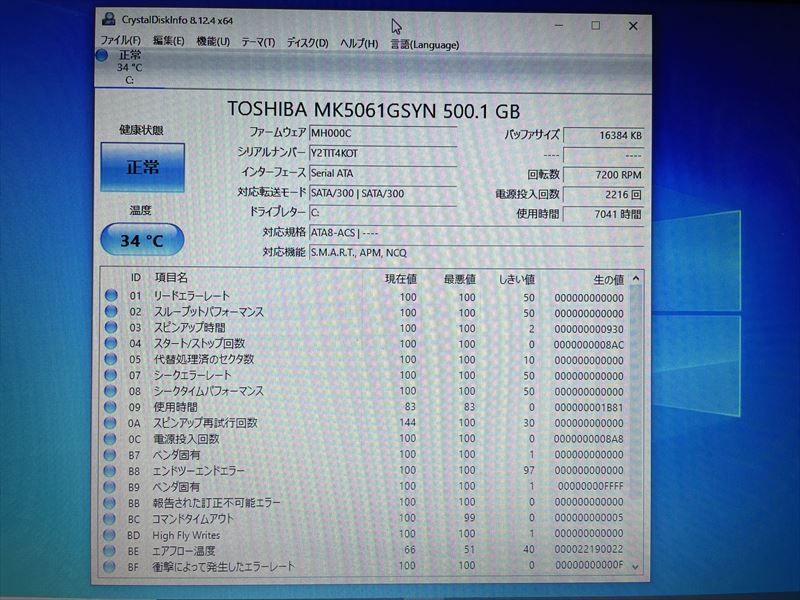The image size is (800, 600).
Task: Click the 34 °C temperature button
Action: tap(142, 240)
